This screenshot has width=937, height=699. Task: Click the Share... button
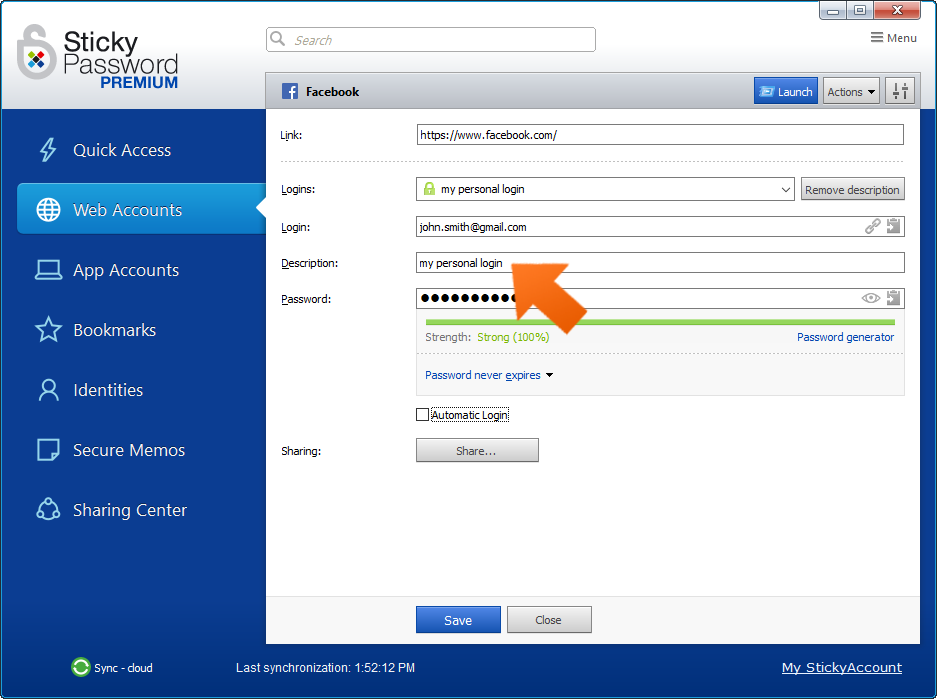coord(477,450)
